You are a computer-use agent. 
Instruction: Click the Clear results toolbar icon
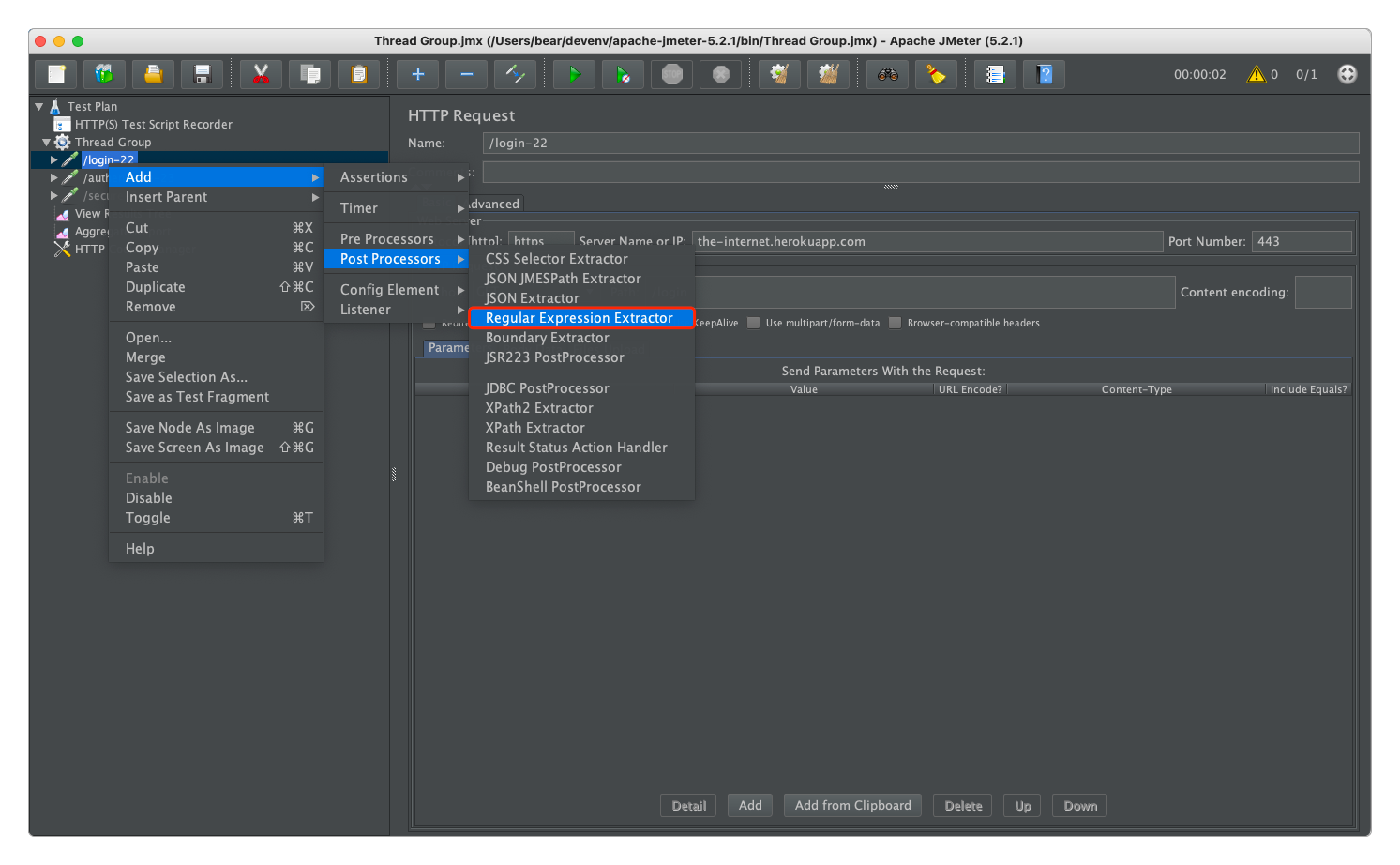(x=779, y=74)
